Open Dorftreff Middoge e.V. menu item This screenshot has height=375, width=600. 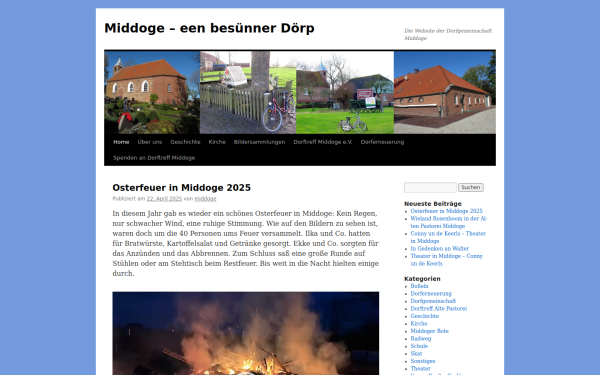pyautogui.click(x=323, y=142)
